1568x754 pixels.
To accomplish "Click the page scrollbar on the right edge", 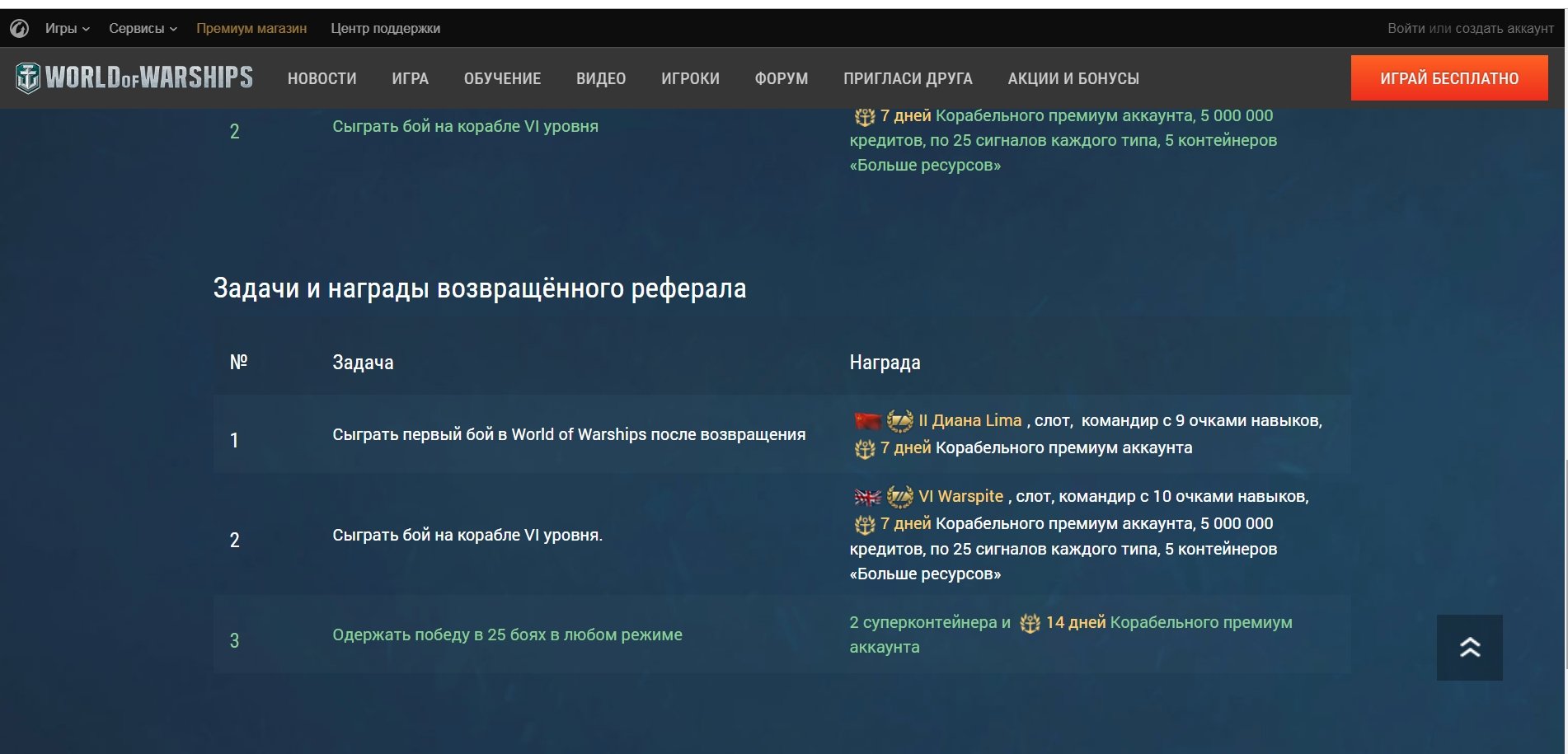I will [1565, 564].
